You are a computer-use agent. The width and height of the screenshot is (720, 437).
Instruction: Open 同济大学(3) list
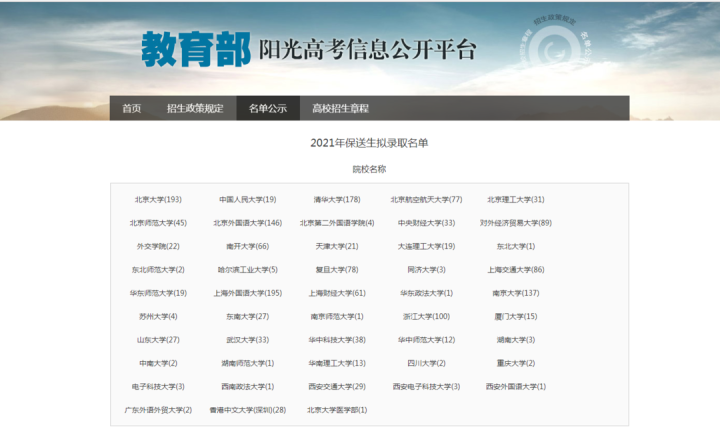(426, 269)
